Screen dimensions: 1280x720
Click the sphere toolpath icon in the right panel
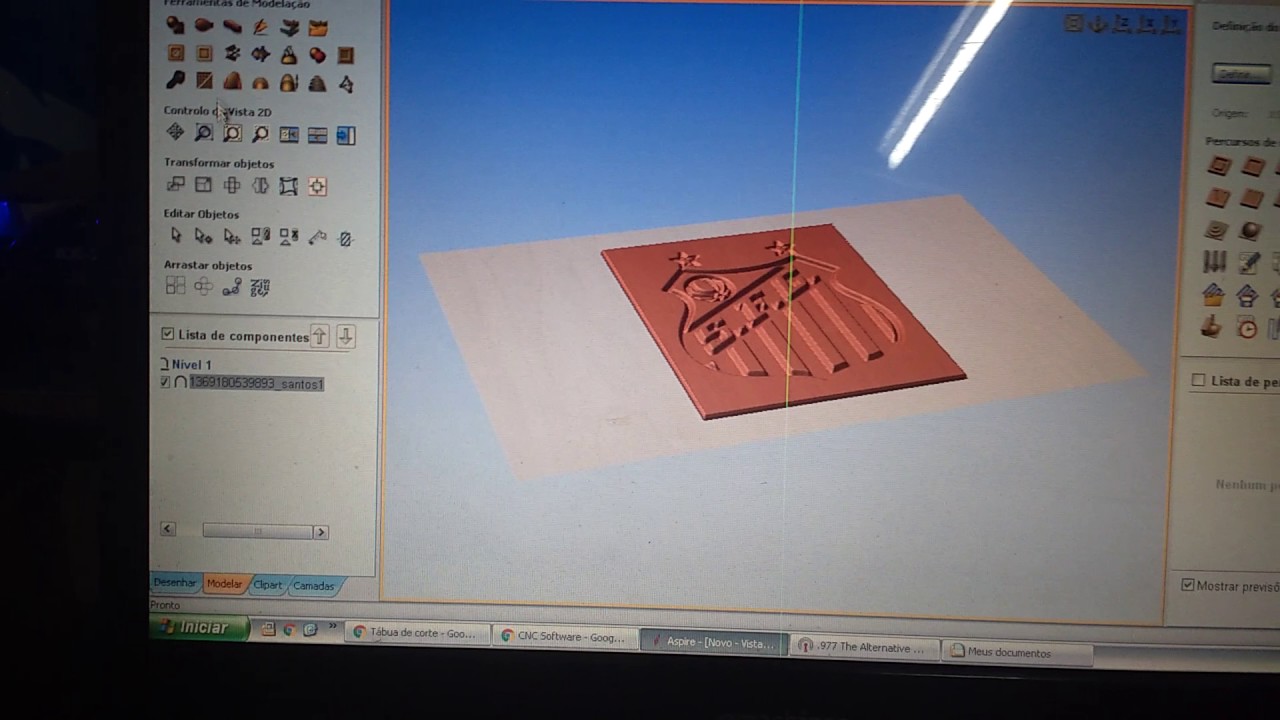pos(1250,231)
